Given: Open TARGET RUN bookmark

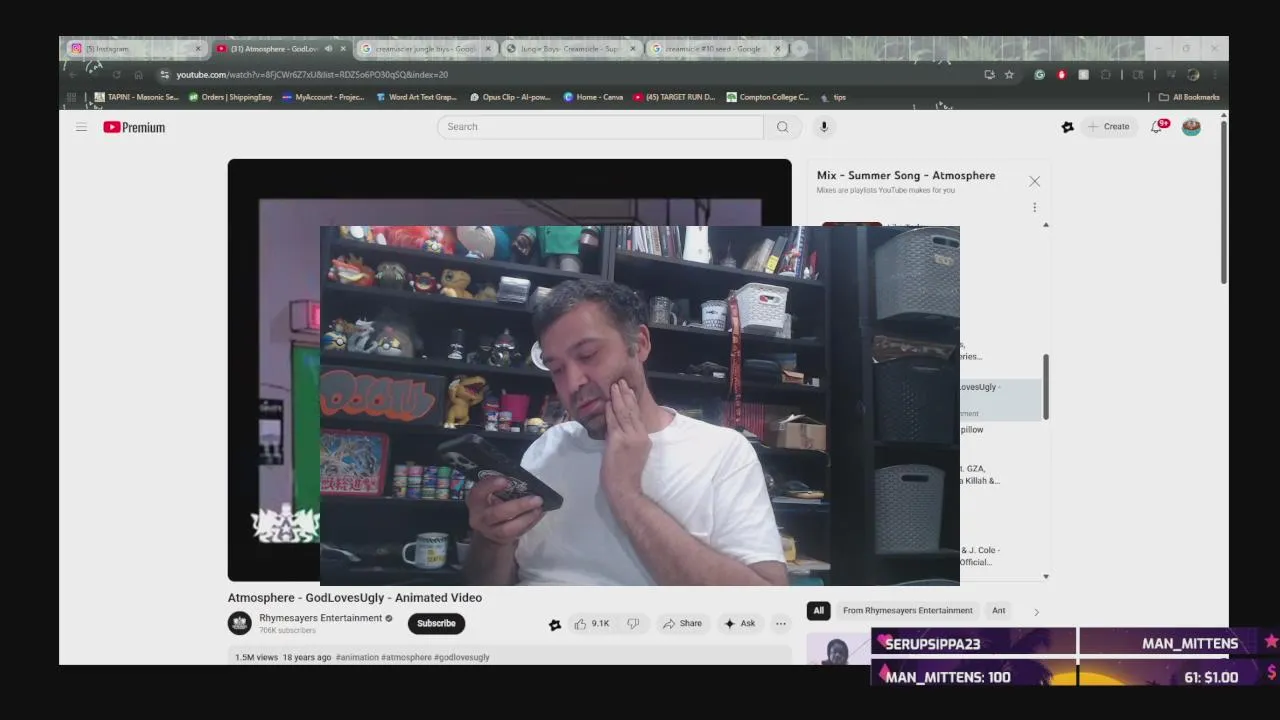Looking at the screenshot, I should 674,97.
